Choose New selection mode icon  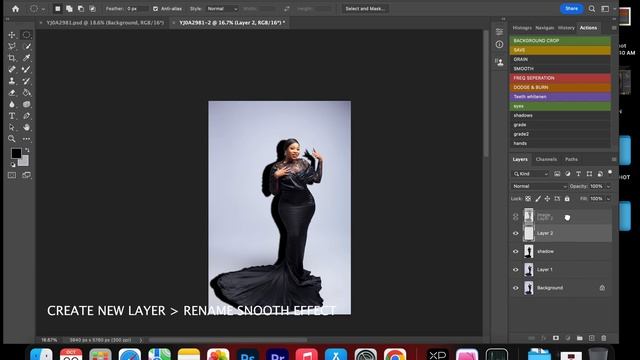58,9
